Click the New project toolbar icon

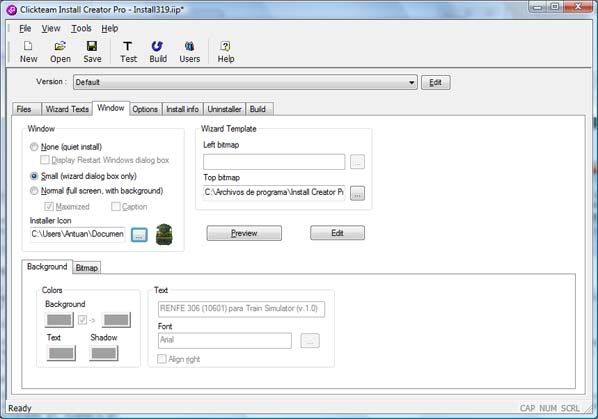pyautogui.click(x=29, y=52)
